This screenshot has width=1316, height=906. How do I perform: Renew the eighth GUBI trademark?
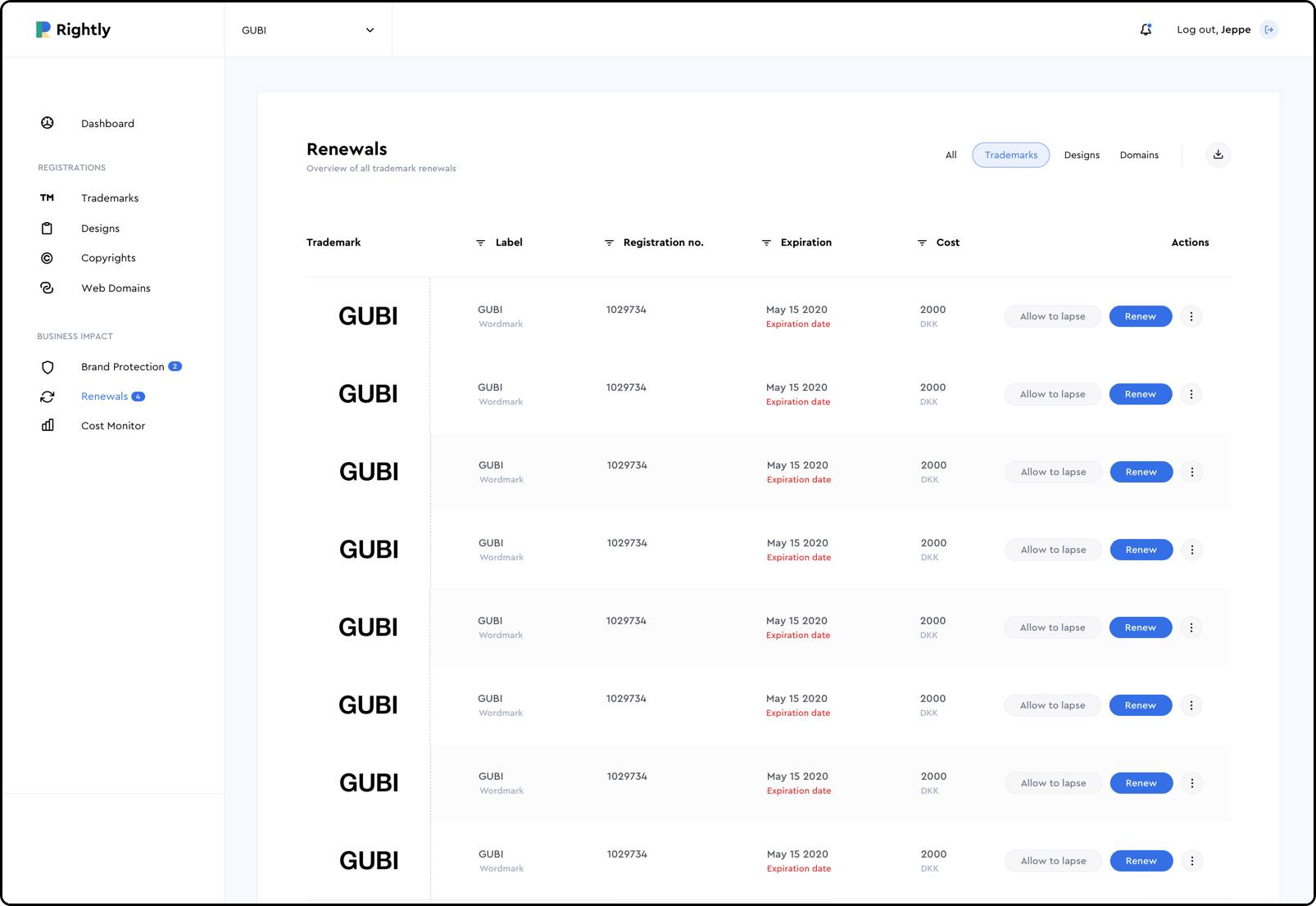tap(1141, 861)
